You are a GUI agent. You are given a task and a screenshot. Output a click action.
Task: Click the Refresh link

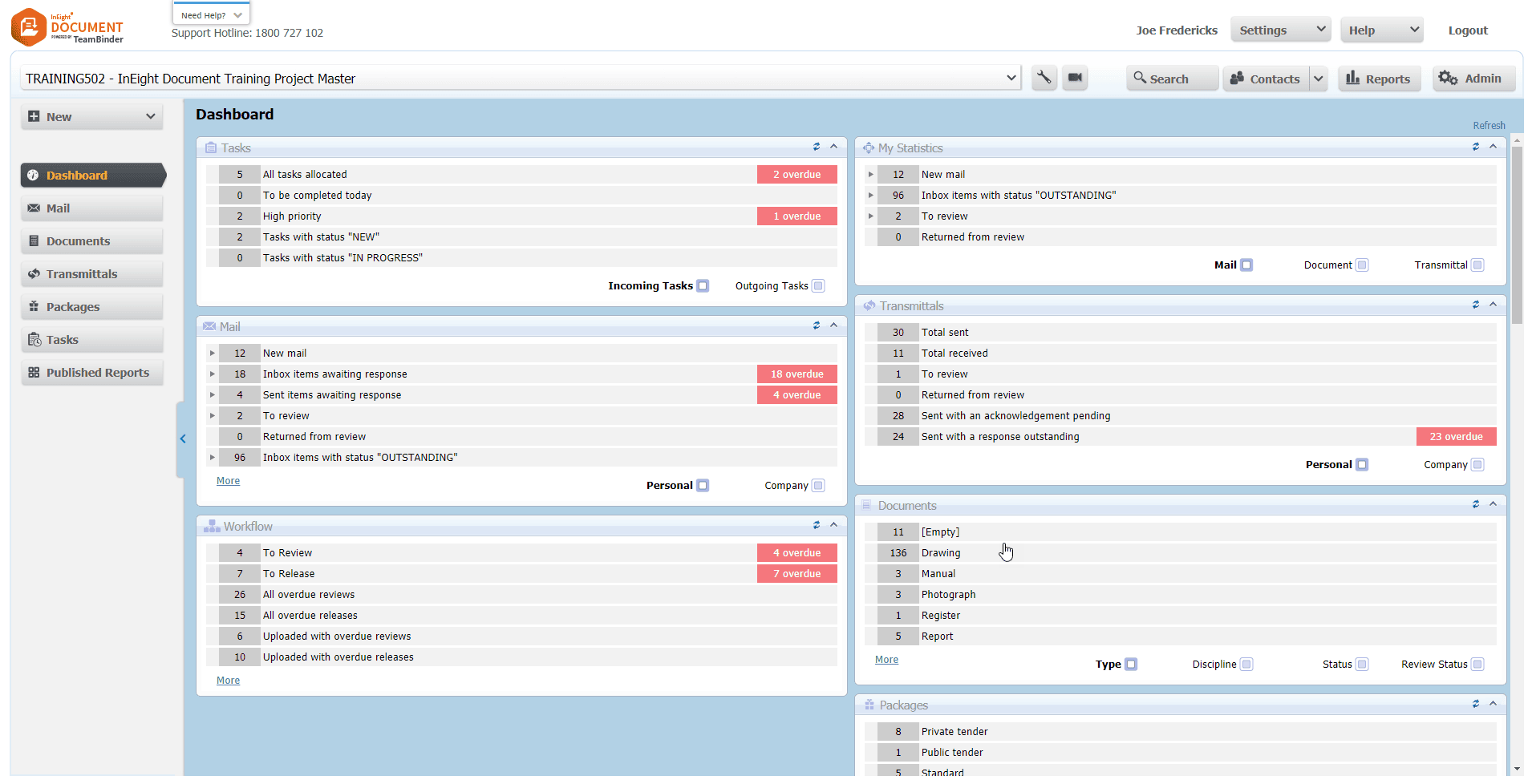click(1489, 126)
